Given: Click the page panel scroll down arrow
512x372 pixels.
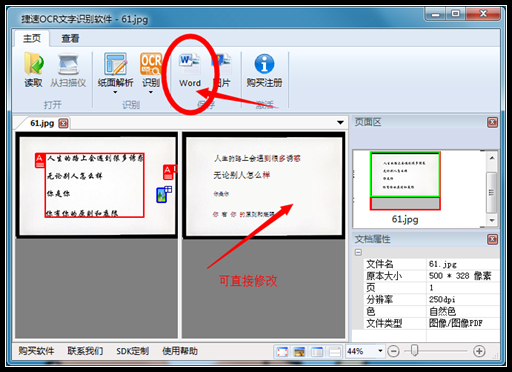Looking at the screenshot, I should [492, 220].
